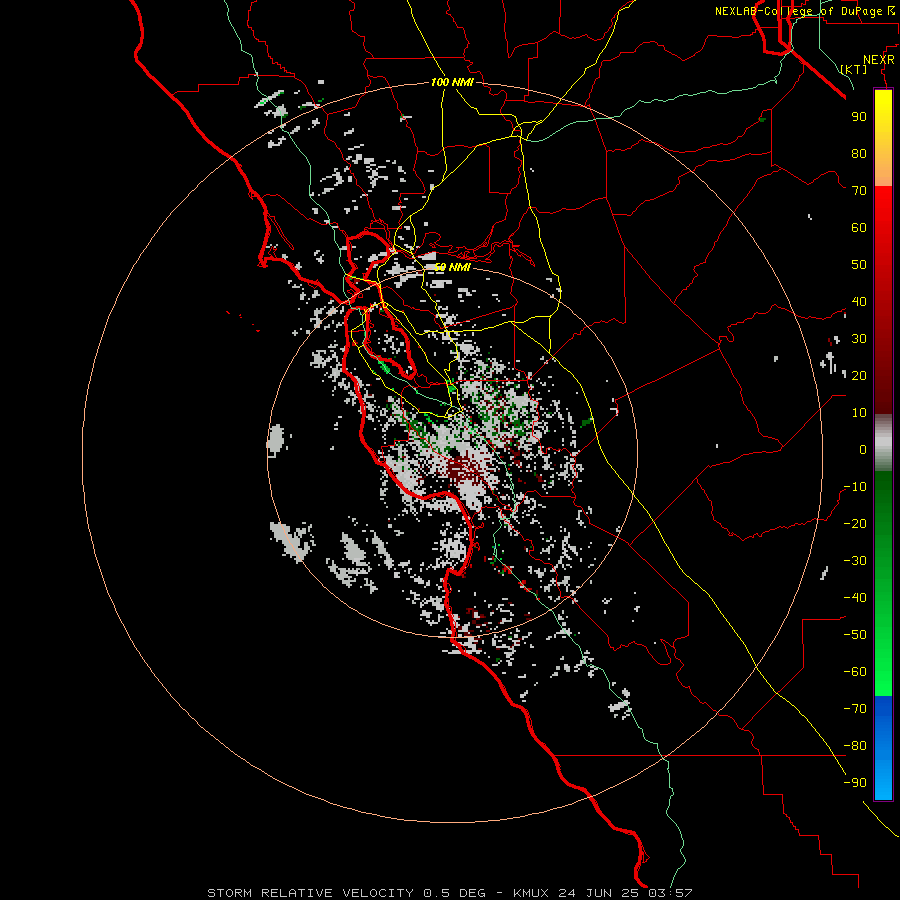Click the positive 70 scale value
Image resolution: width=900 pixels, height=900 pixels.
click(859, 191)
